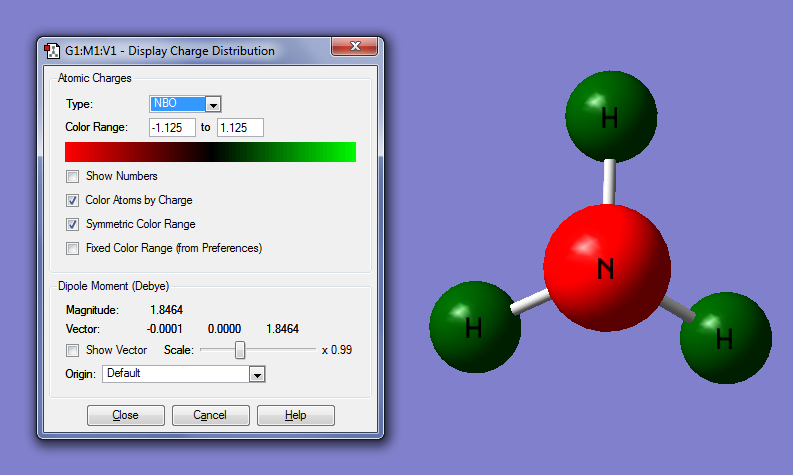Image resolution: width=793 pixels, height=475 pixels.
Task: Open the charge Type dropdown arrow
Action: pyautogui.click(x=213, y=104)
